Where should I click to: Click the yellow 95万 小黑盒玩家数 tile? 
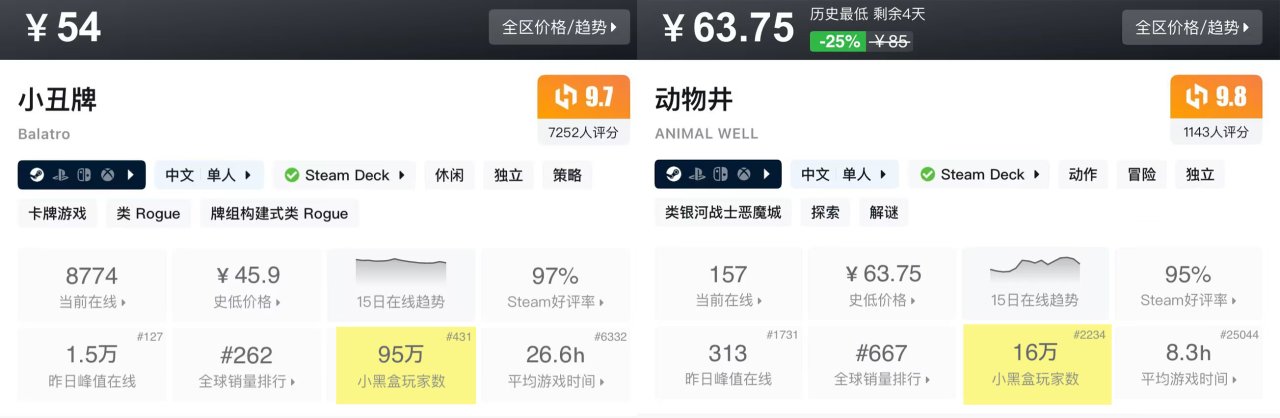[406, 365]
